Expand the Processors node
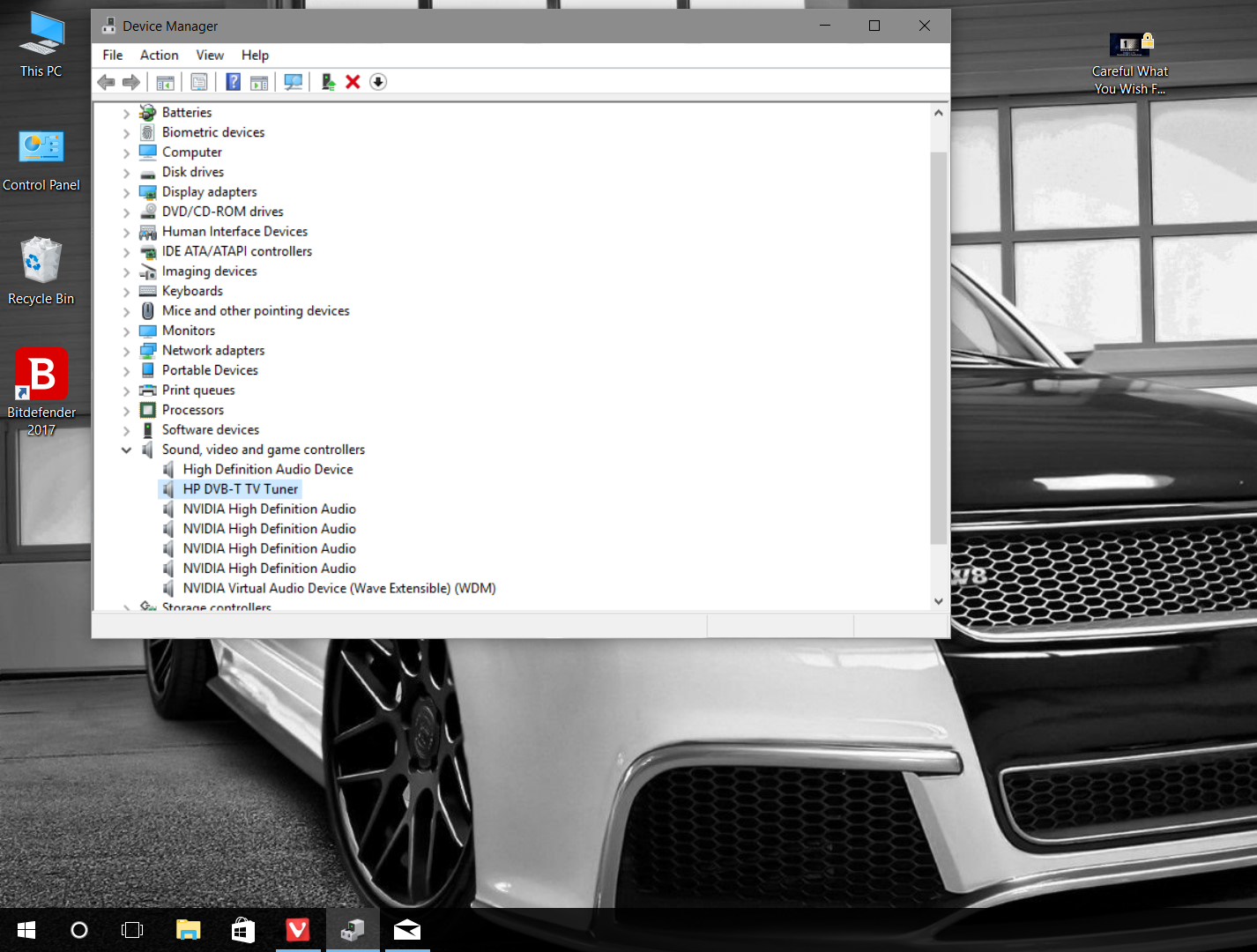 point(126,411)
